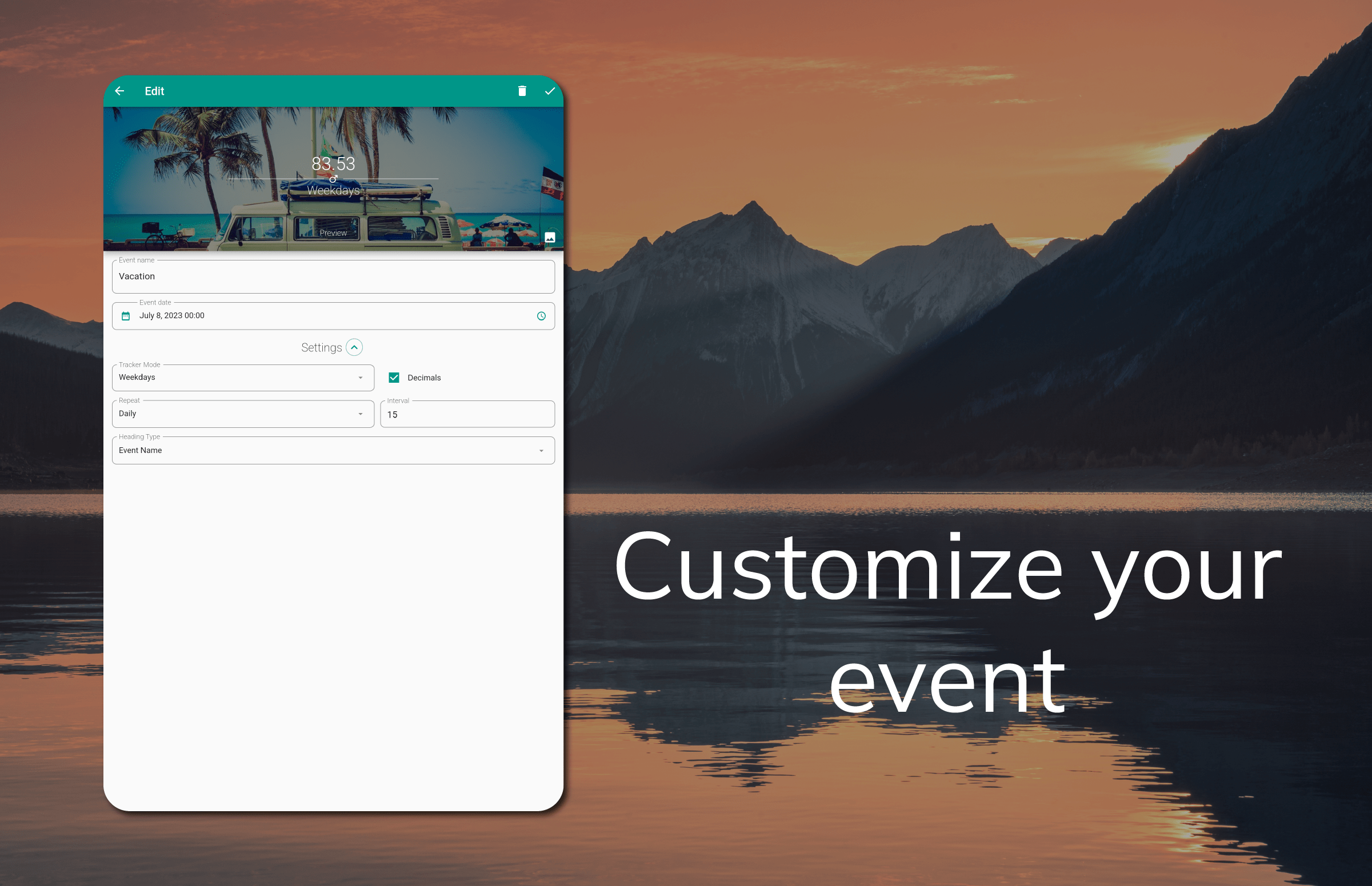Click the Settings heading label

click(322, 347)
